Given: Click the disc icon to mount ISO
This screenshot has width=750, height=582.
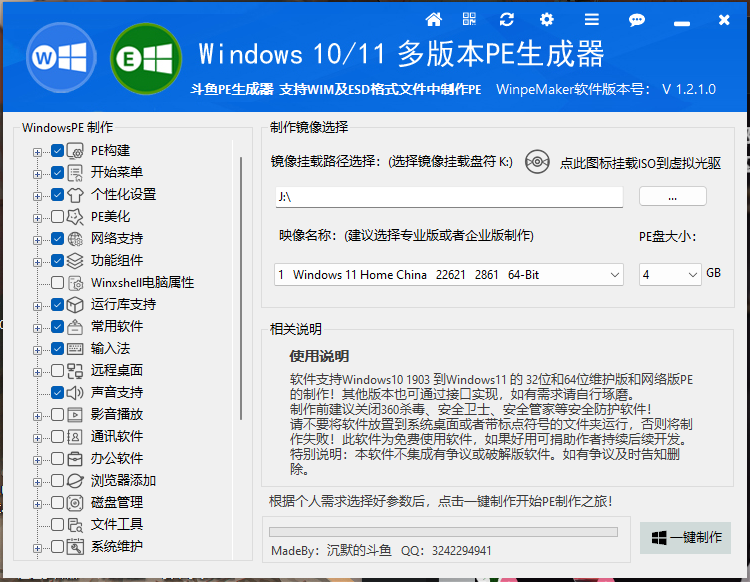Looking at the screenshot, I should [x=537, y=162].
